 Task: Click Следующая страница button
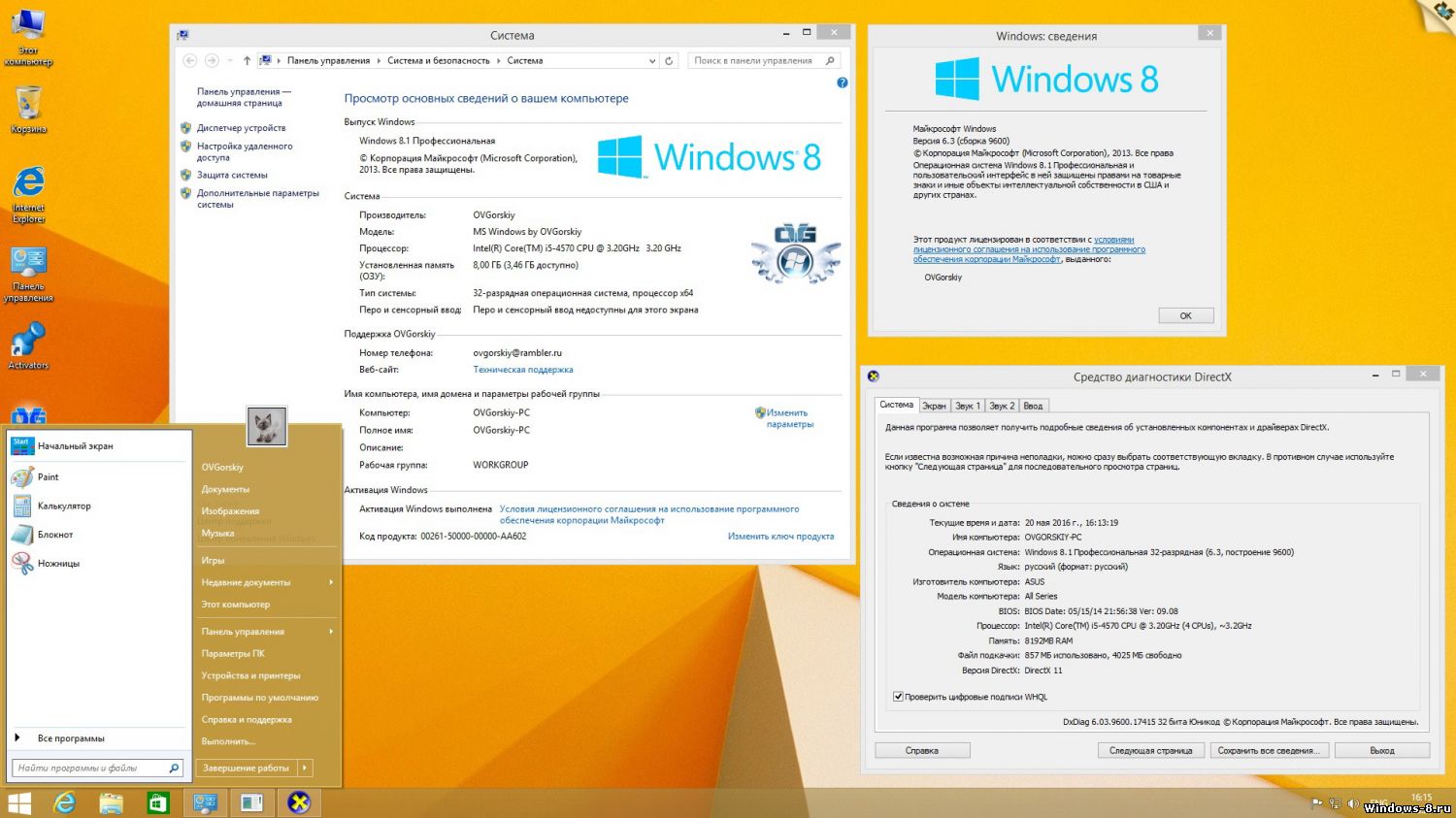1151,750
